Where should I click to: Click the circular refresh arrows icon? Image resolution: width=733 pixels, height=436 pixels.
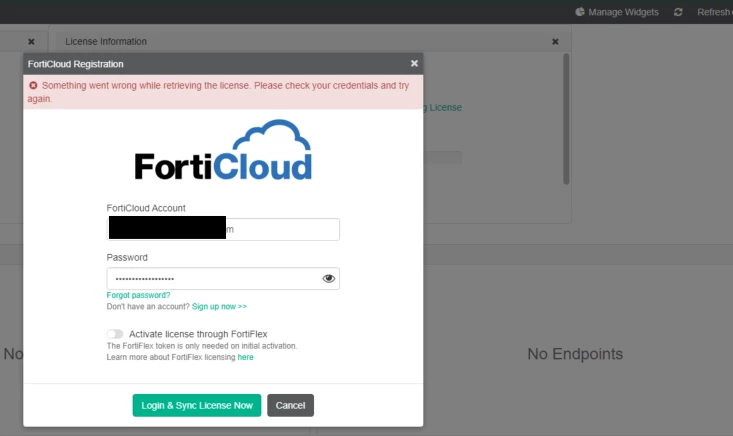(x=678, y=12)
